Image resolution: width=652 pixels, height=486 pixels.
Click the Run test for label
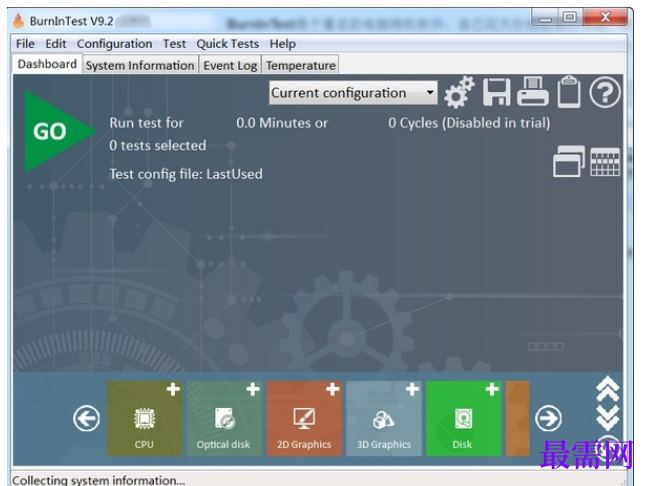(x=146, y=123)
